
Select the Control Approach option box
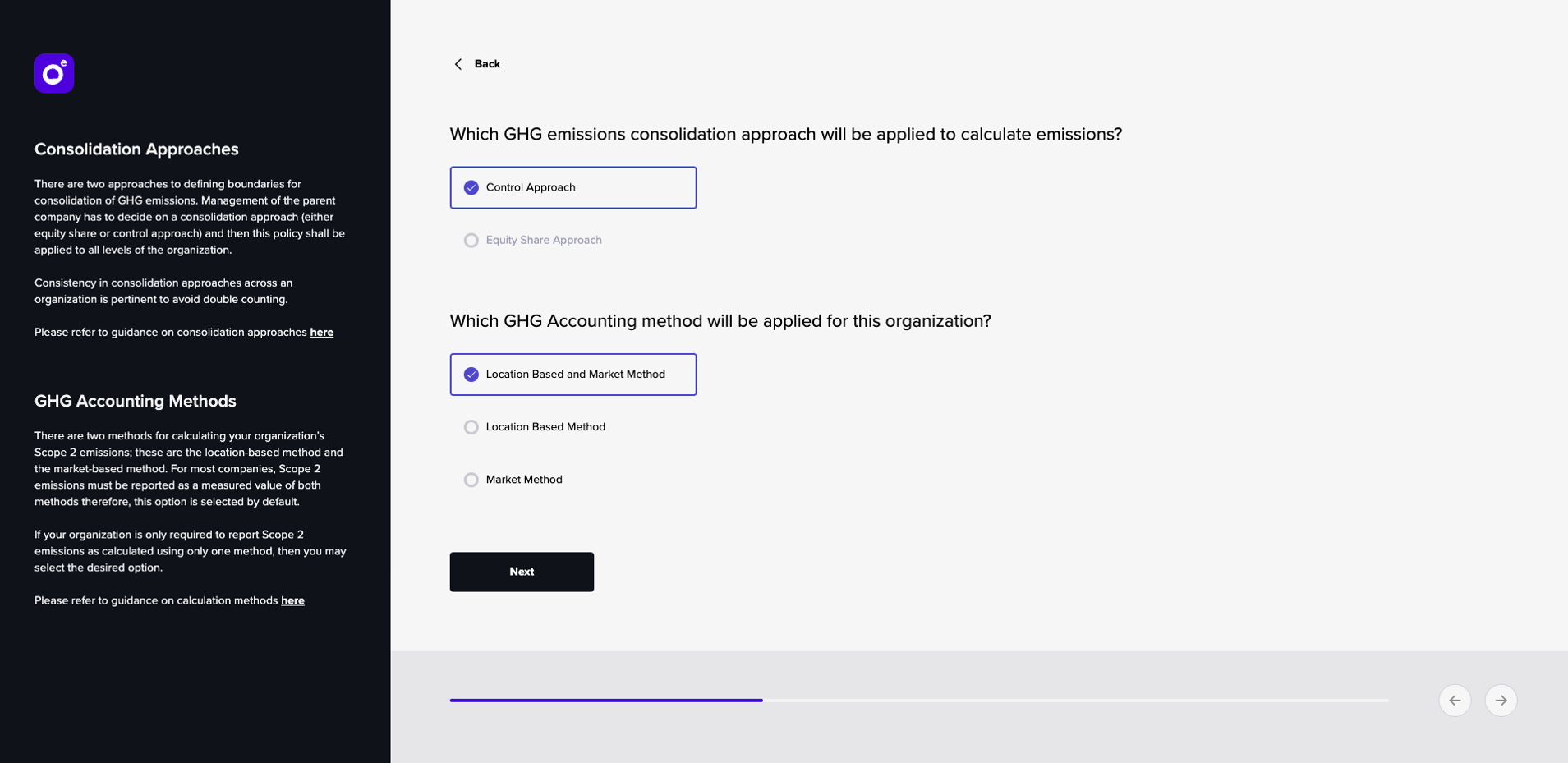573,188
